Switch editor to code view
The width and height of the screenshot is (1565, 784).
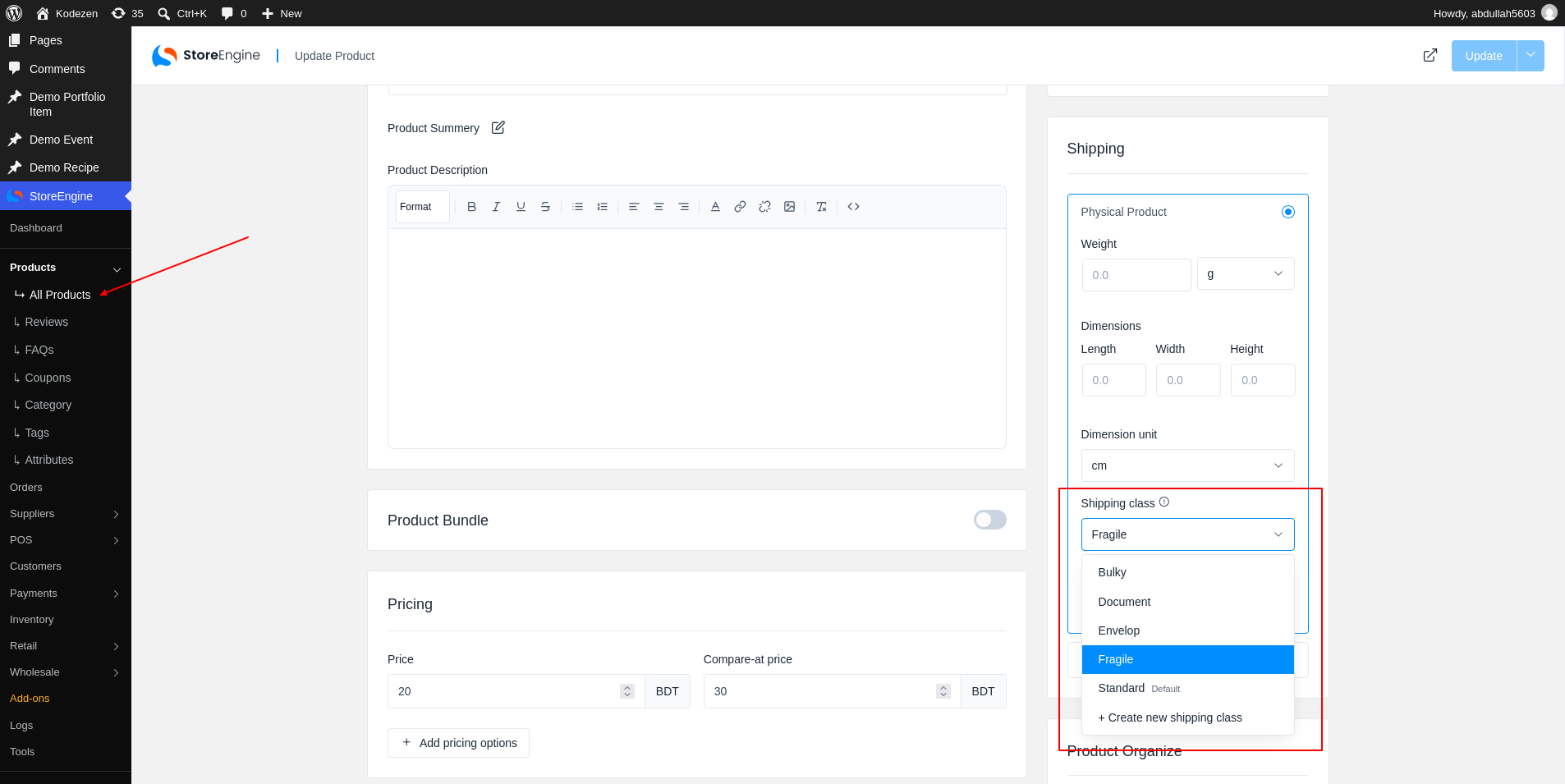click(x=853, y=207)
